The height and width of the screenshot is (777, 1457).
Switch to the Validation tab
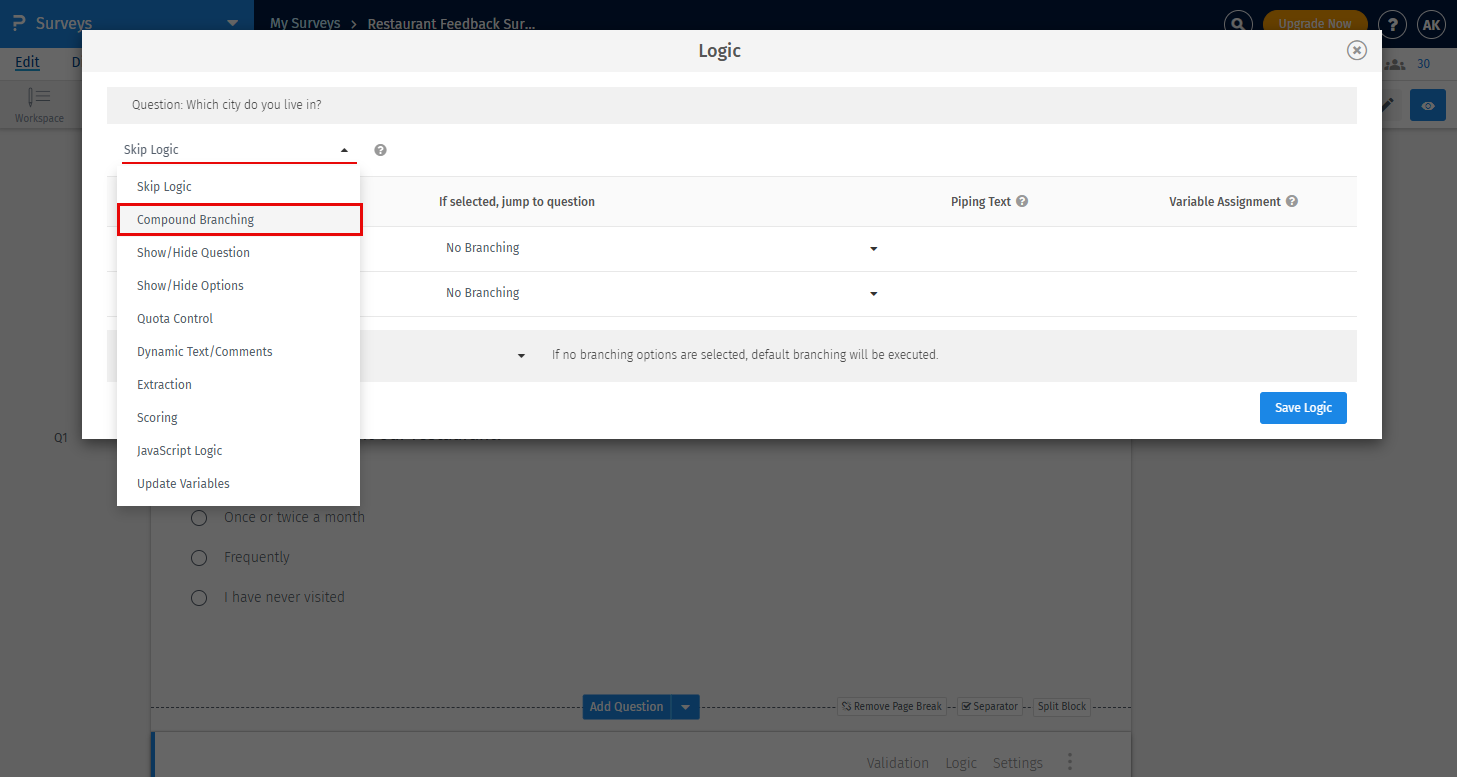coord(897,762)
